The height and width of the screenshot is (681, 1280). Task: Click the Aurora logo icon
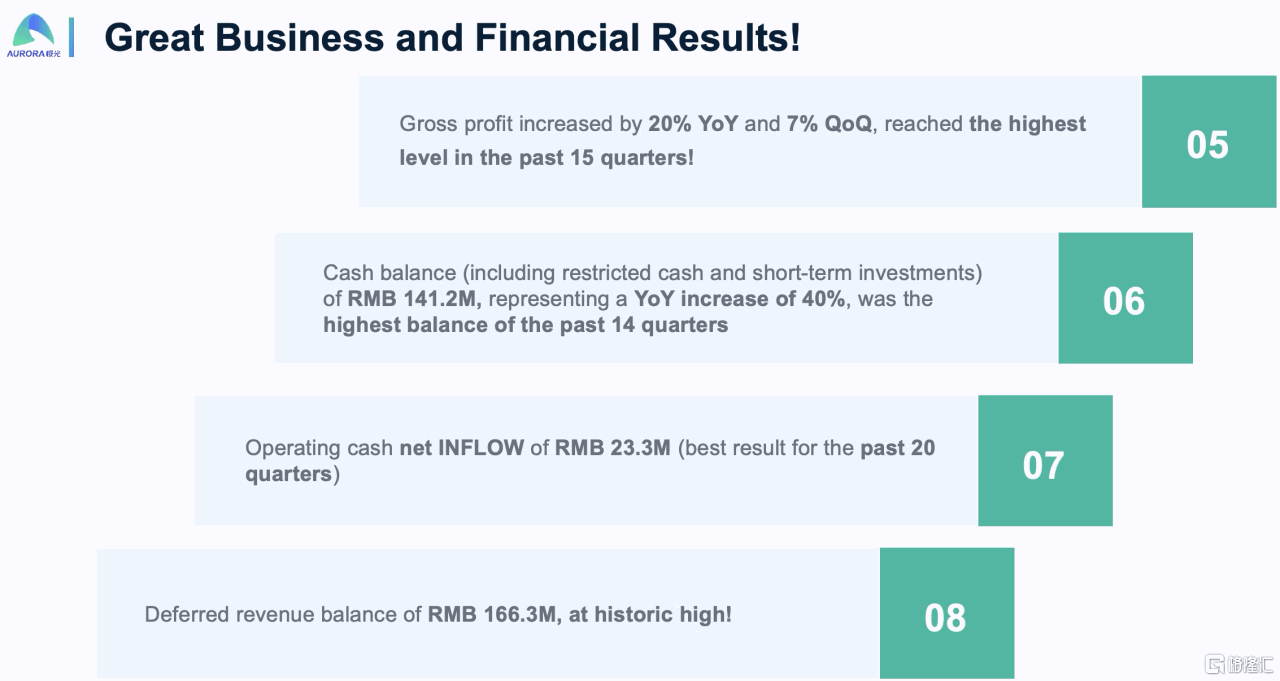click(x=33, y=30)
